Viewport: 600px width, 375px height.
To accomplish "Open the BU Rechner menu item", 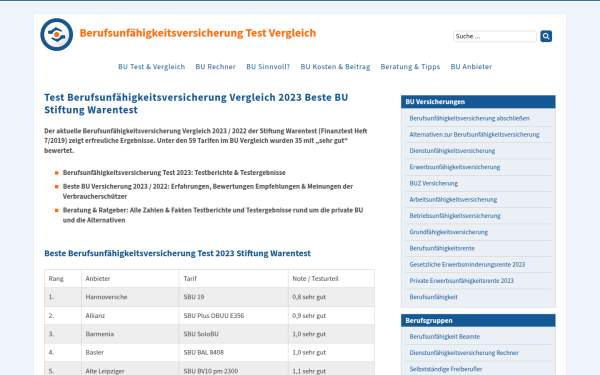I will coord(215,67).
